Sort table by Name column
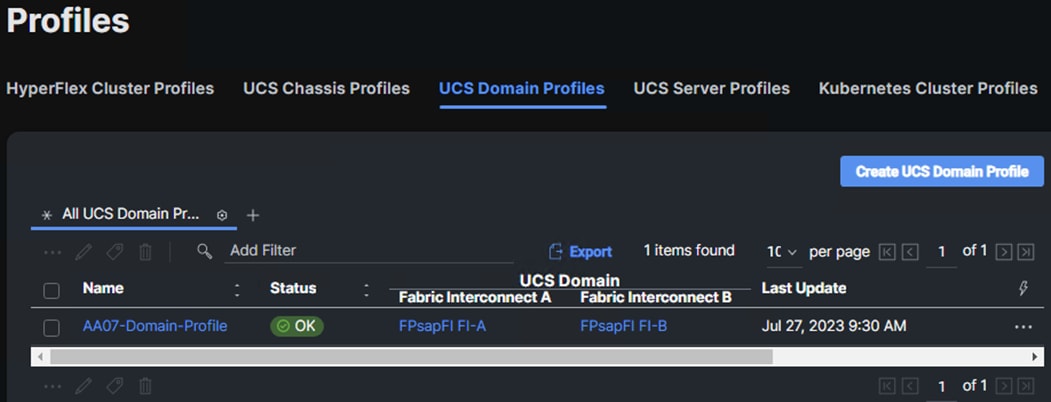Viewport: 1051px width, 402px height. [103, 288]
